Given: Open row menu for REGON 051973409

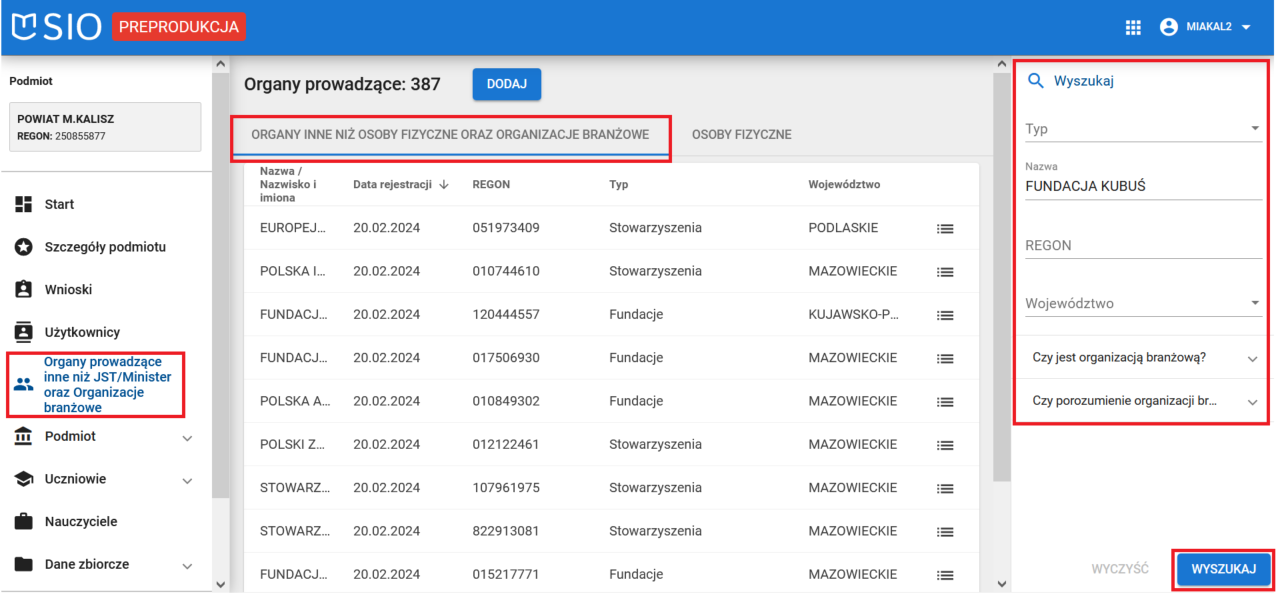Looking at the screenshot, I should pos(944,228).
